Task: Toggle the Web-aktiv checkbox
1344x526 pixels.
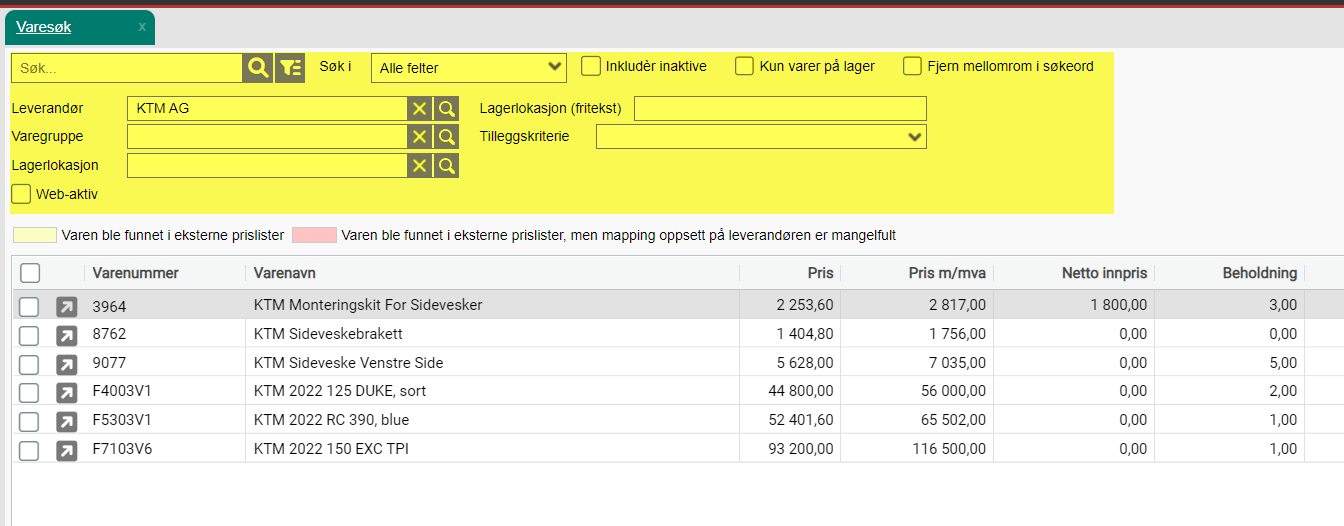Action: coord(21,194)
